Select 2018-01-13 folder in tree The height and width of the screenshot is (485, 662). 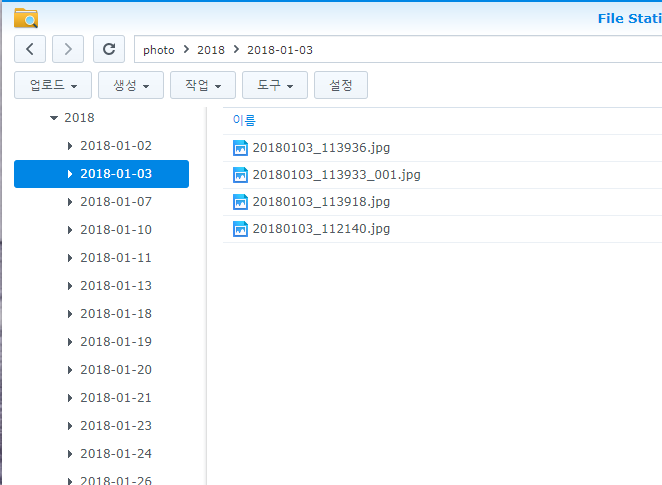pyautogui.click(x=116, y=286)
